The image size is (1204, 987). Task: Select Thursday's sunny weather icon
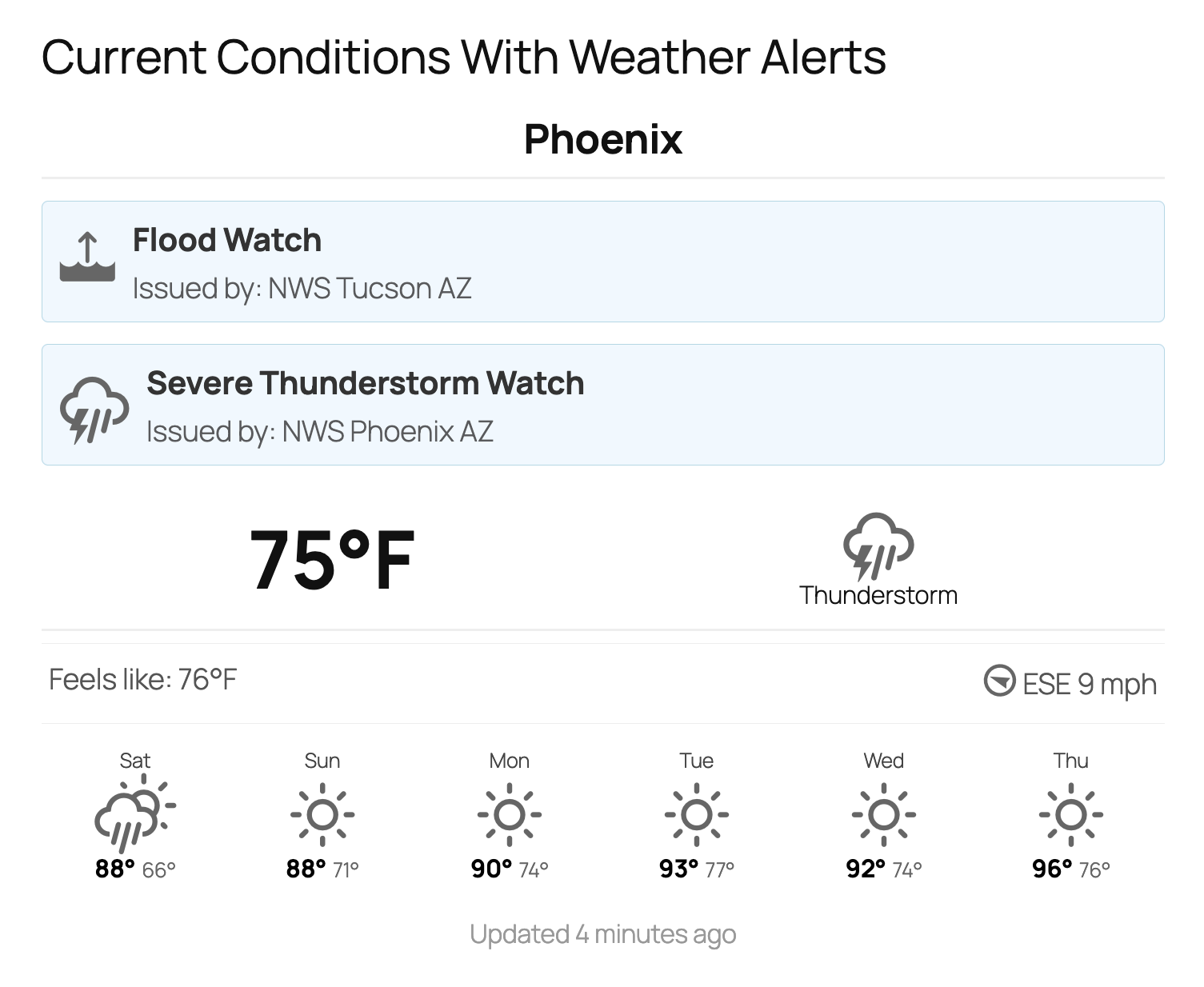pos(1071,815)
